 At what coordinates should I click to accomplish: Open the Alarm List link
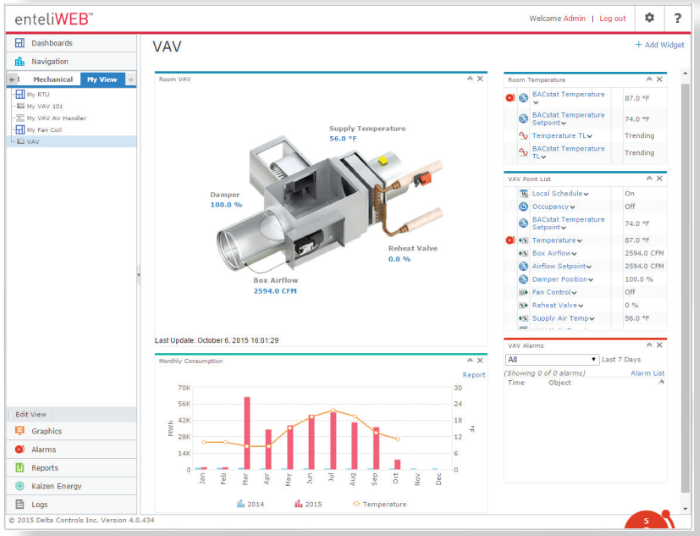tap(647, 373)
